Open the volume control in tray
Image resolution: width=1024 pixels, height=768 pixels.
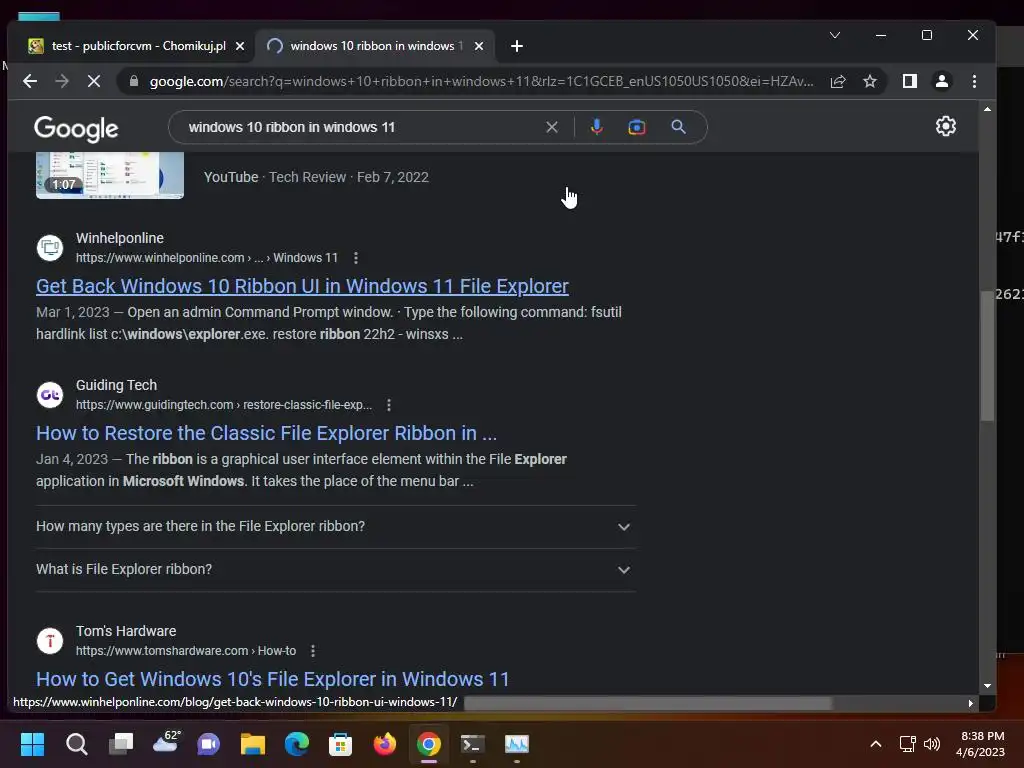[x=932, y=744]
